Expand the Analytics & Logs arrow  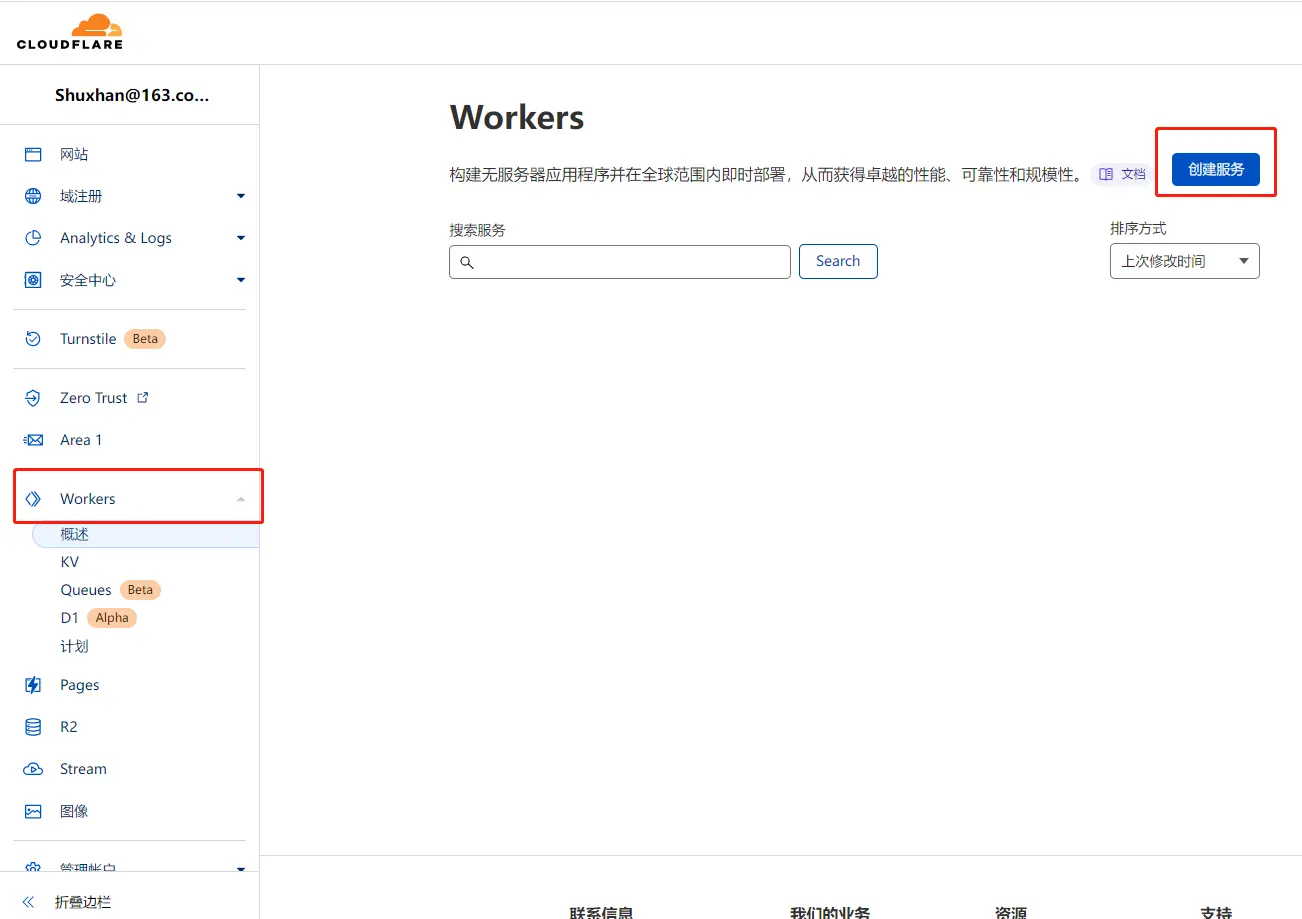click(x=241, y=238)
